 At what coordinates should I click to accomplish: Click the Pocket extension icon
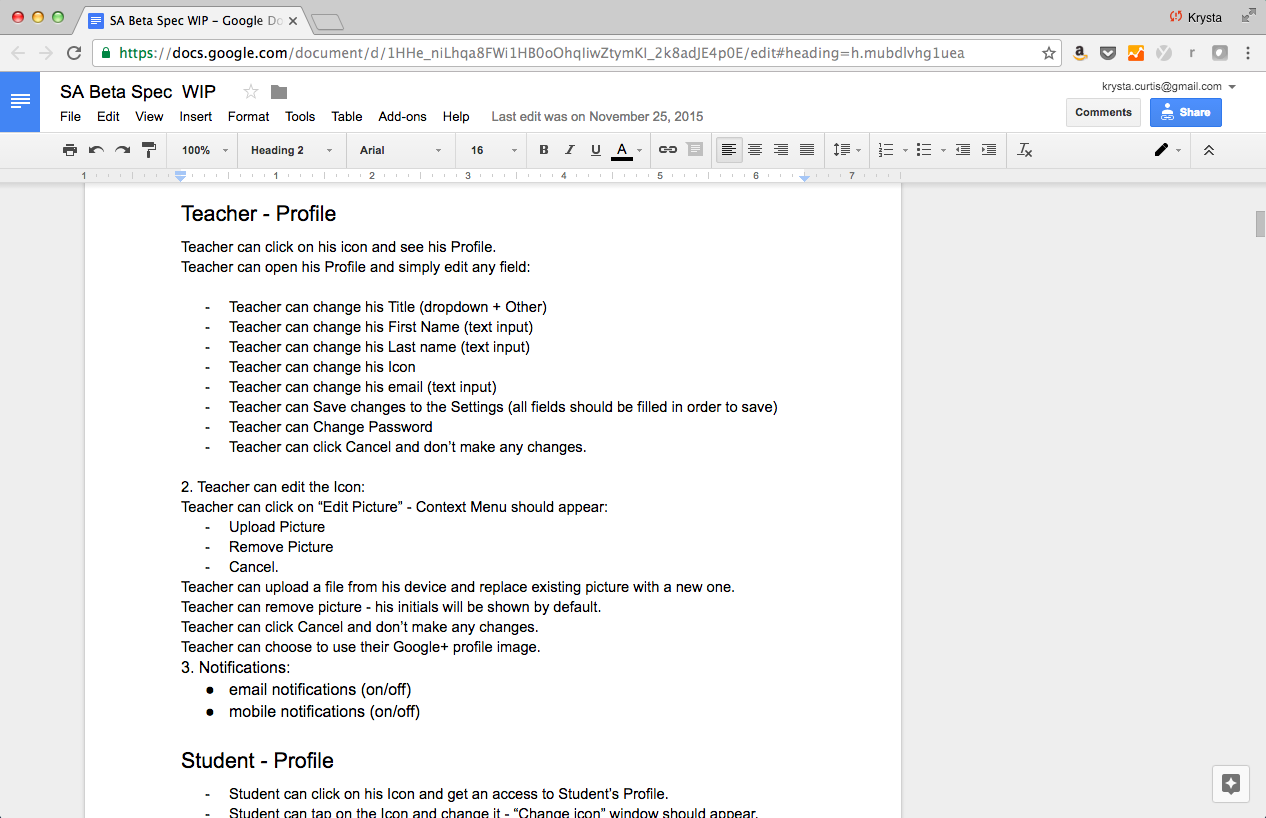[1108, 53]
